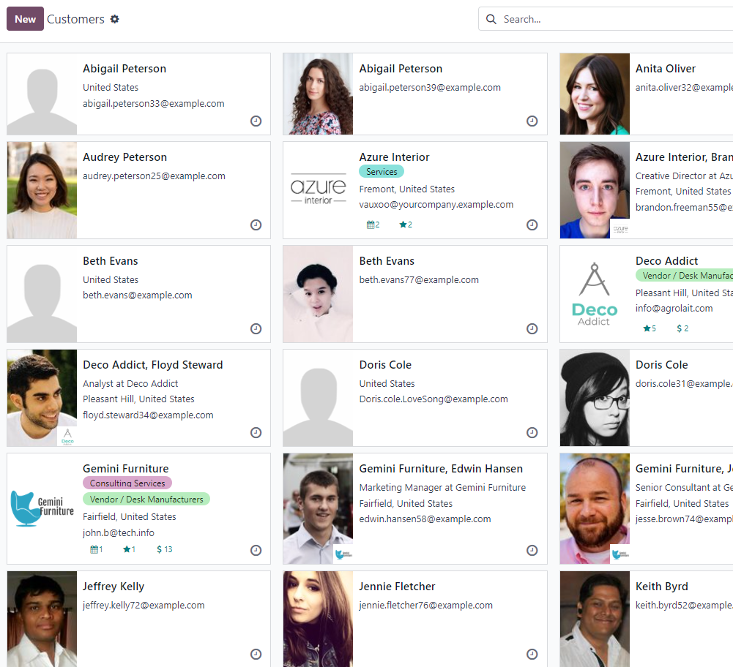Click email floyd.steward34@example.com
This screenshot has height=667, width=733.
click(x=148, y=415)
